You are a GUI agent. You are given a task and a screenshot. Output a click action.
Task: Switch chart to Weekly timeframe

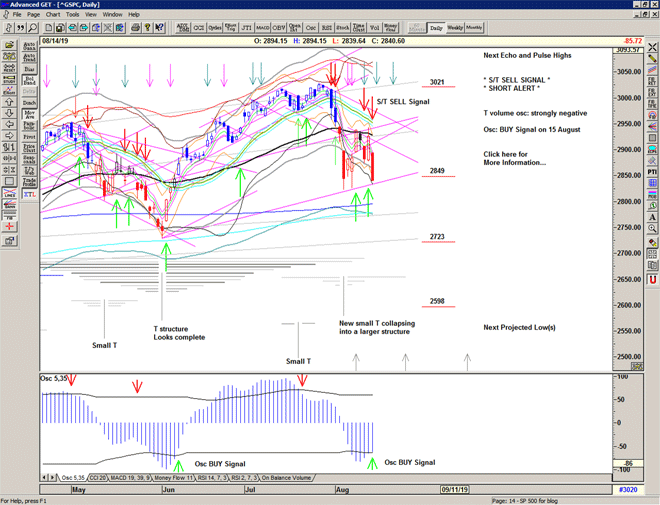tap(454, 27)
